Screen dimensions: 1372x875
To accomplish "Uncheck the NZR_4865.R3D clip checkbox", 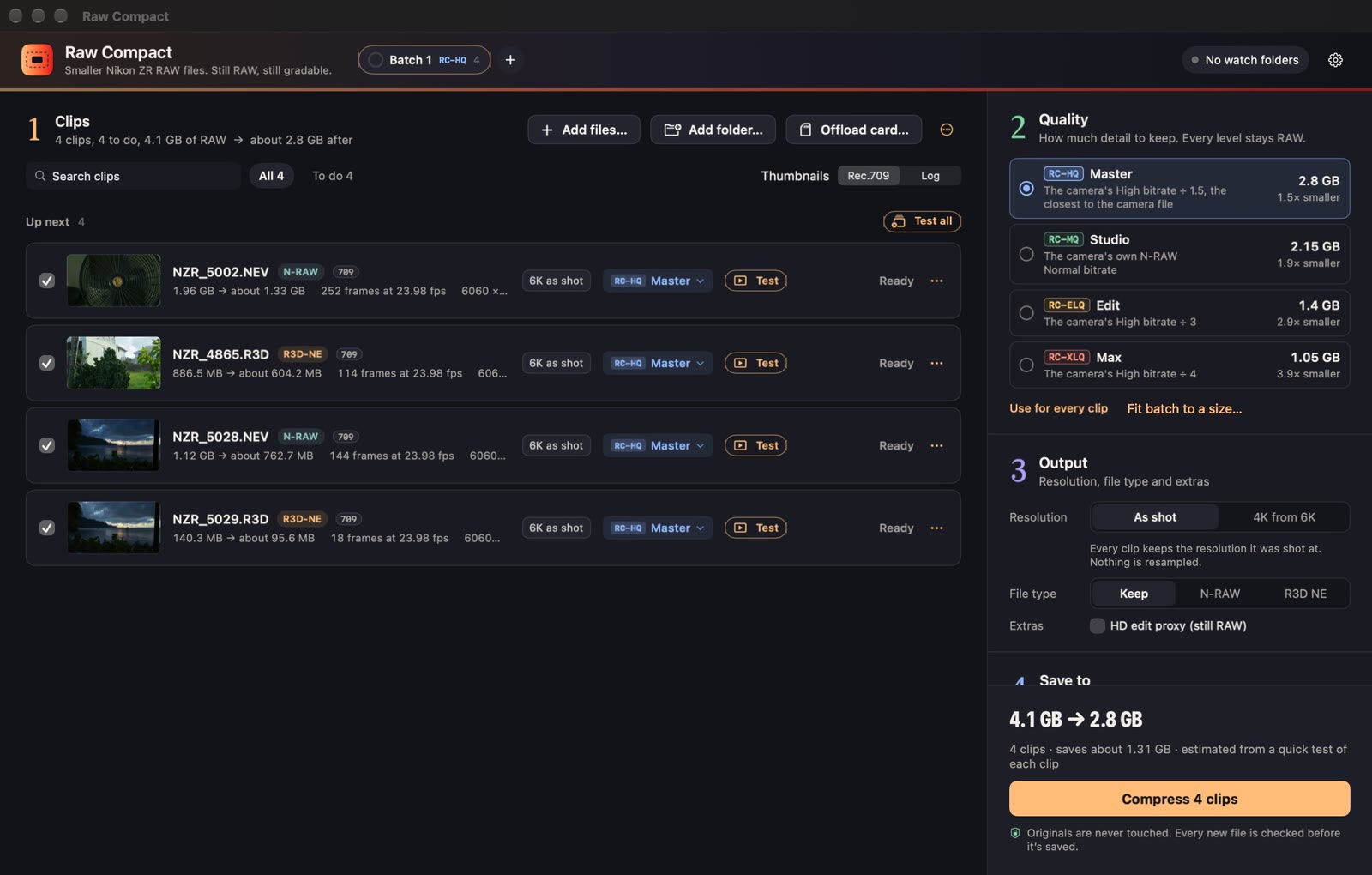I will (47, 363).
